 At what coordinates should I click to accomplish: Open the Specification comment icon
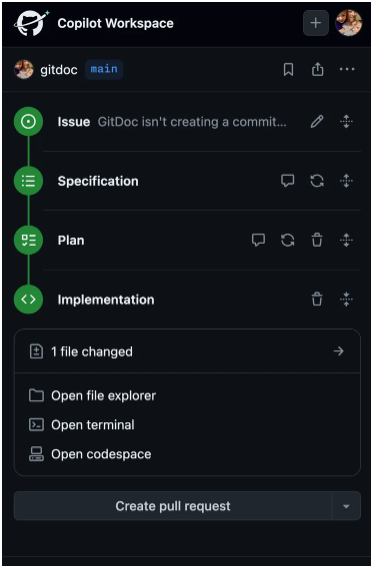[x=288, y=181]
